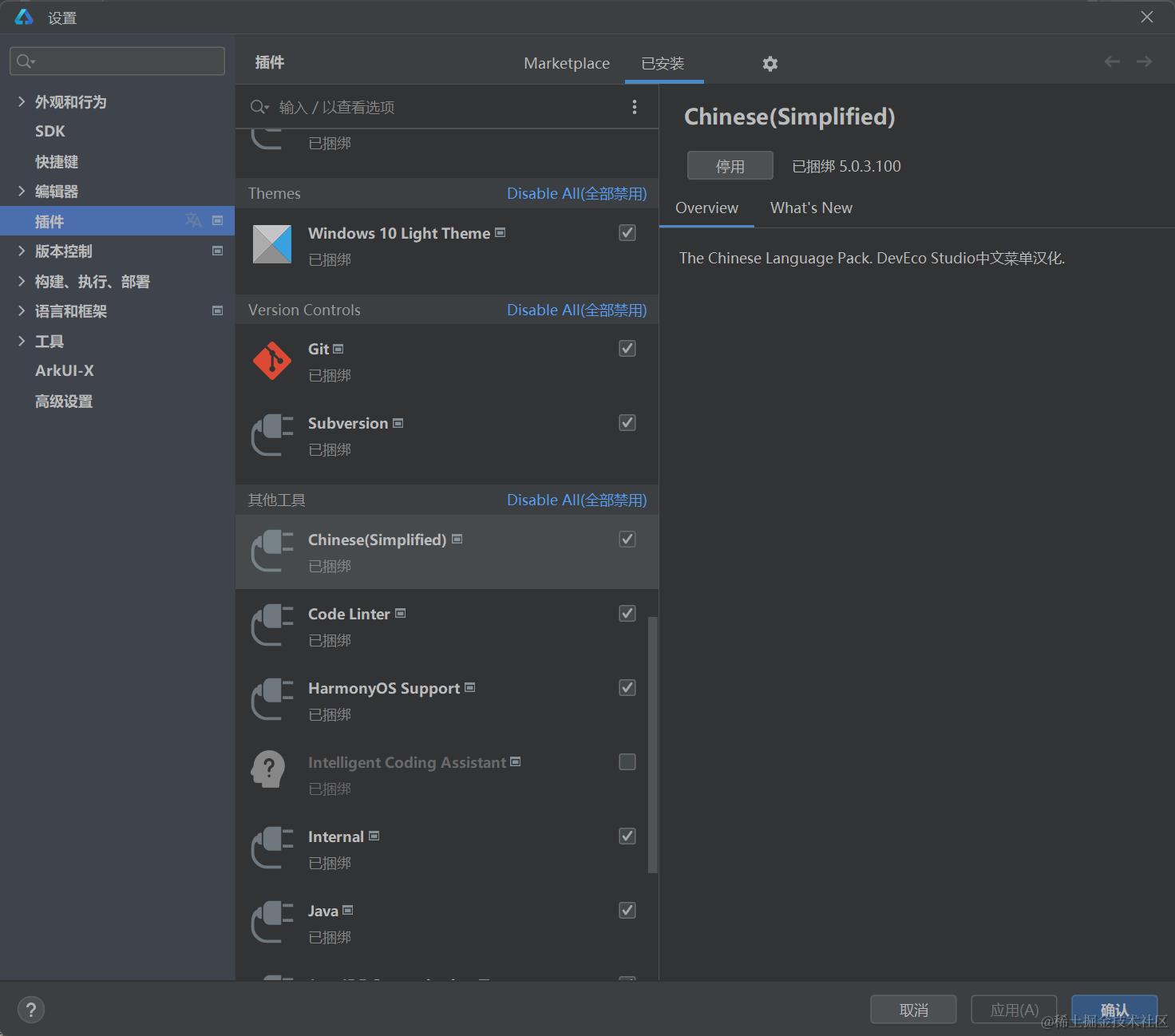Expand the 工具 tree node

click(x=22, y=341)
